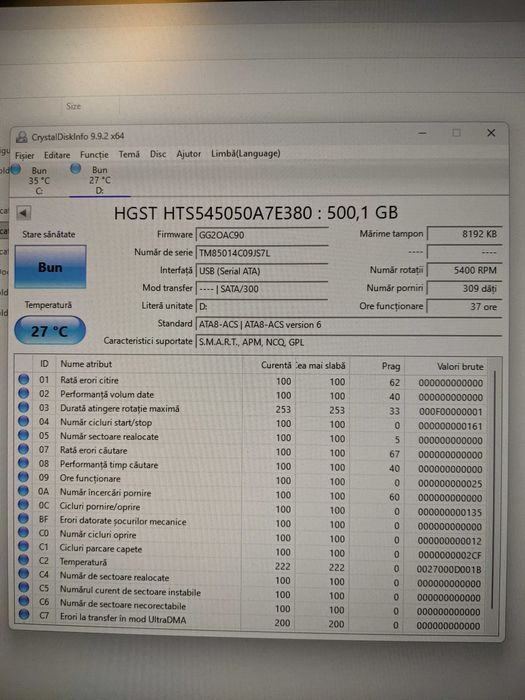Click status icon for attribute C2 Temperatură

(24, 560)
